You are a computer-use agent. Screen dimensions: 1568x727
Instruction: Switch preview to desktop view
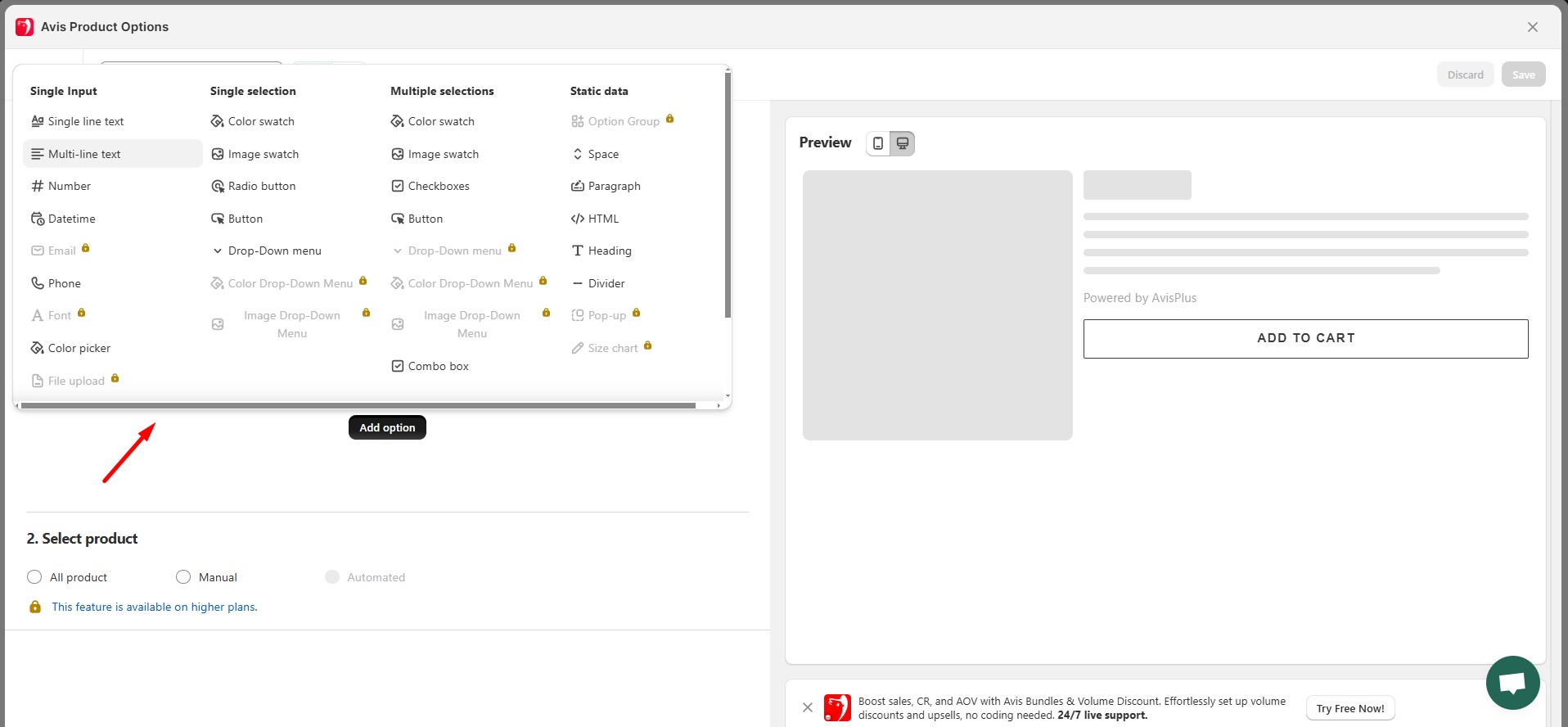click(903, 143)
